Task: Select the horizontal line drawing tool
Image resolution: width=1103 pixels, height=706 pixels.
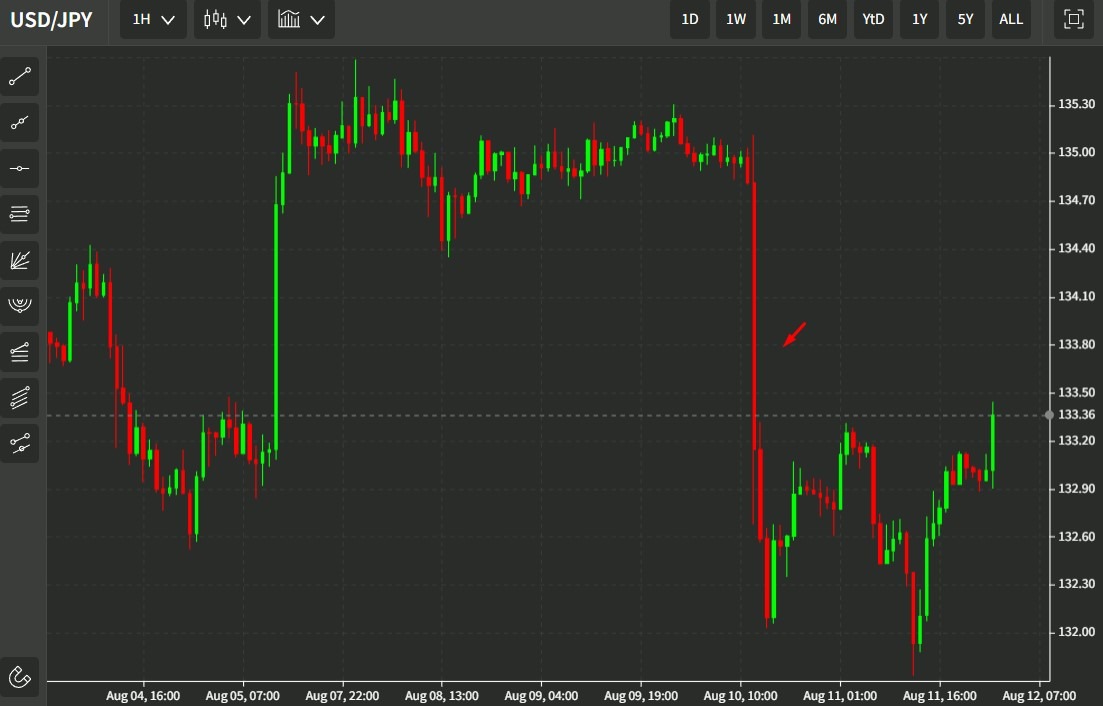Action: pos(20,168)
